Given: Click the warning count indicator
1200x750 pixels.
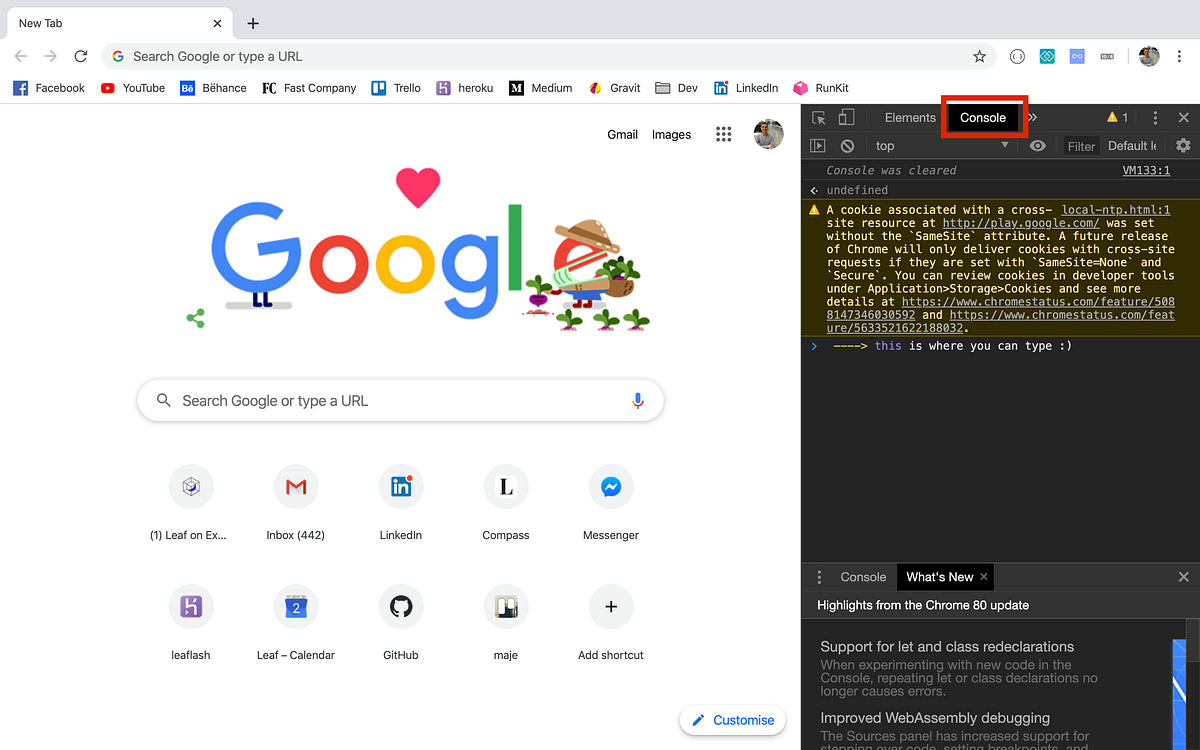Looking at the screenshot, I should click(x=1118, y=117).
